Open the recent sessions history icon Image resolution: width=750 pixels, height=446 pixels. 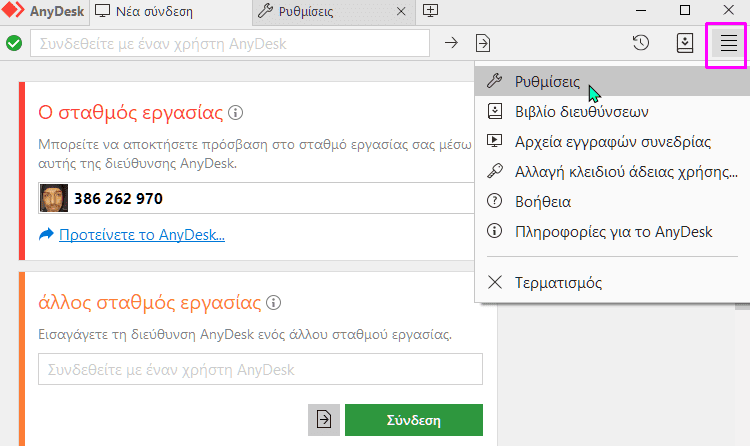tap(641, 43)
